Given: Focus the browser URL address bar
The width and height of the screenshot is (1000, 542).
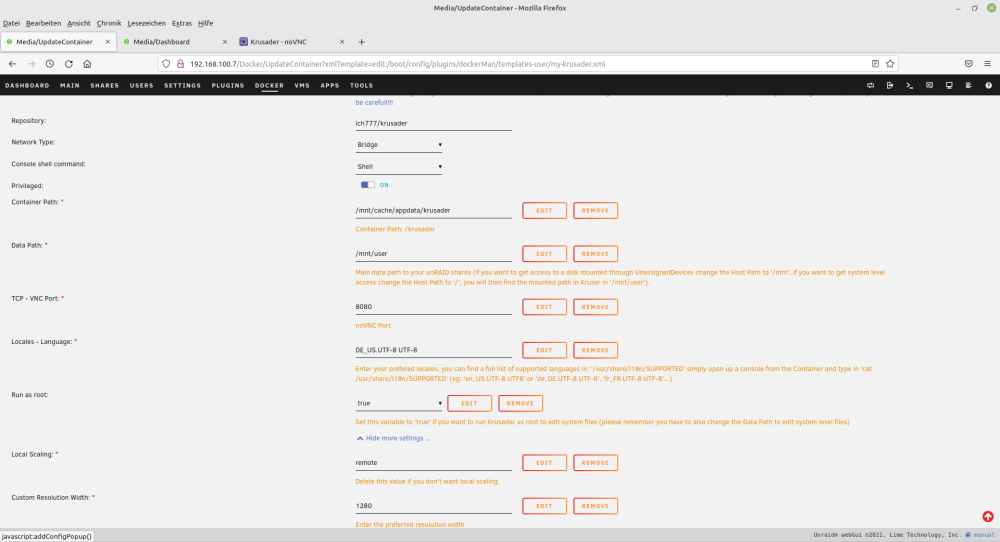Looking at the screenshot, I should click(x=526, y=64).
